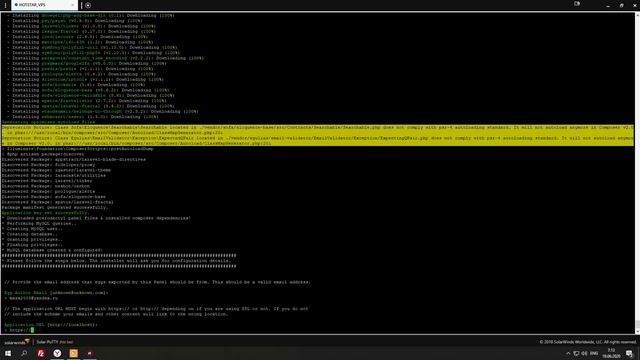
Task: Click the 'Granting privileges' line
Action: click(32, 240)
